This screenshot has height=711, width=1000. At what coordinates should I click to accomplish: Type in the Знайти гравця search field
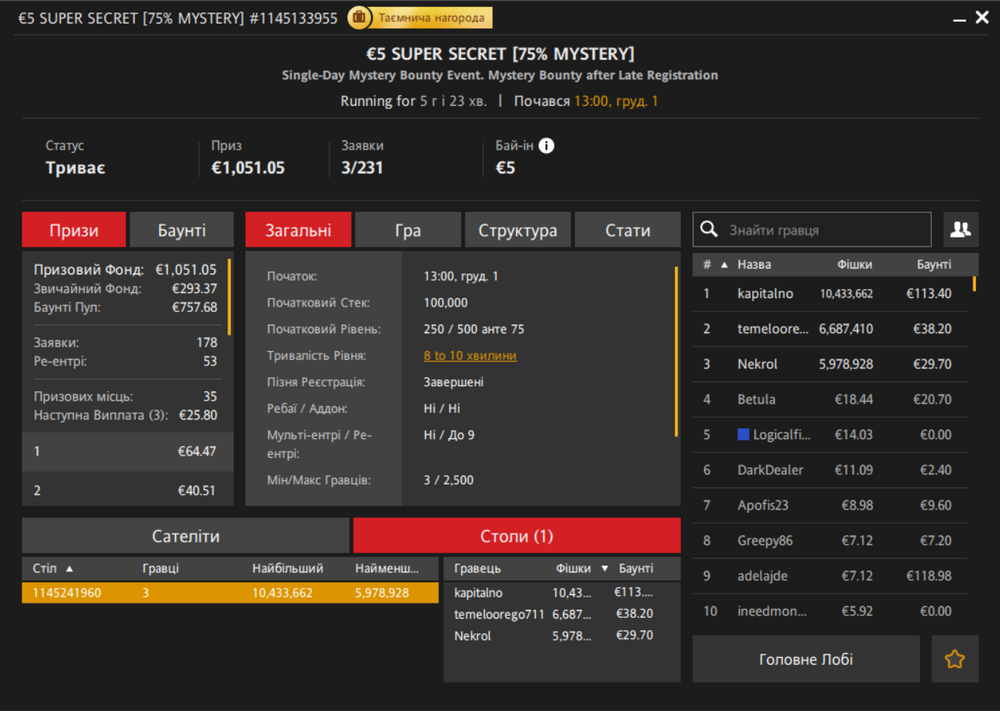click(x=825, y=230)
